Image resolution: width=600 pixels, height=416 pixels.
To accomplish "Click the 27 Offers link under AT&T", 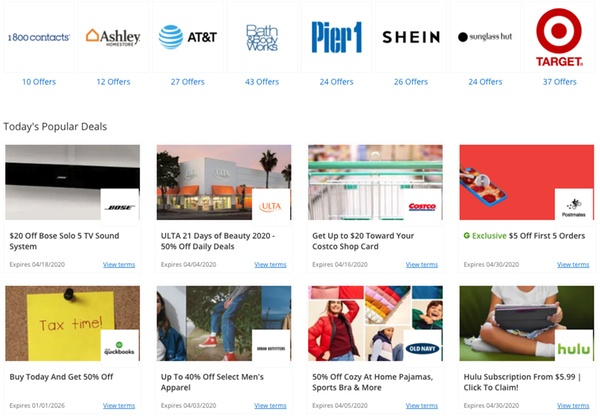I will (x=188, y=82).
